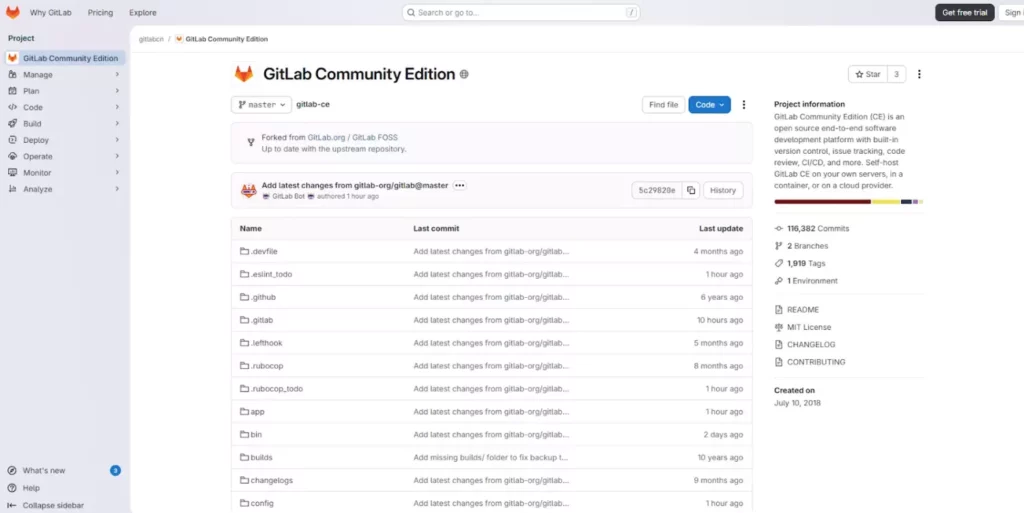Click GitLab Community Edition breadcrumb item
This screenshot has width=1024, height=513.
[221, 39]
